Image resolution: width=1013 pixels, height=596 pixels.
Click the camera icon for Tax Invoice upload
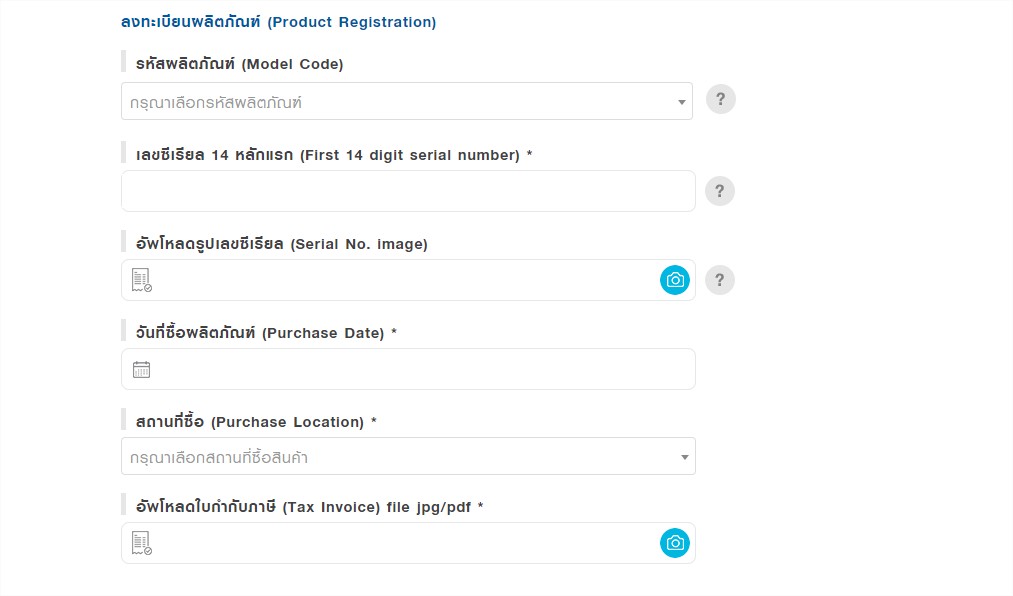(x=674, y=543)
